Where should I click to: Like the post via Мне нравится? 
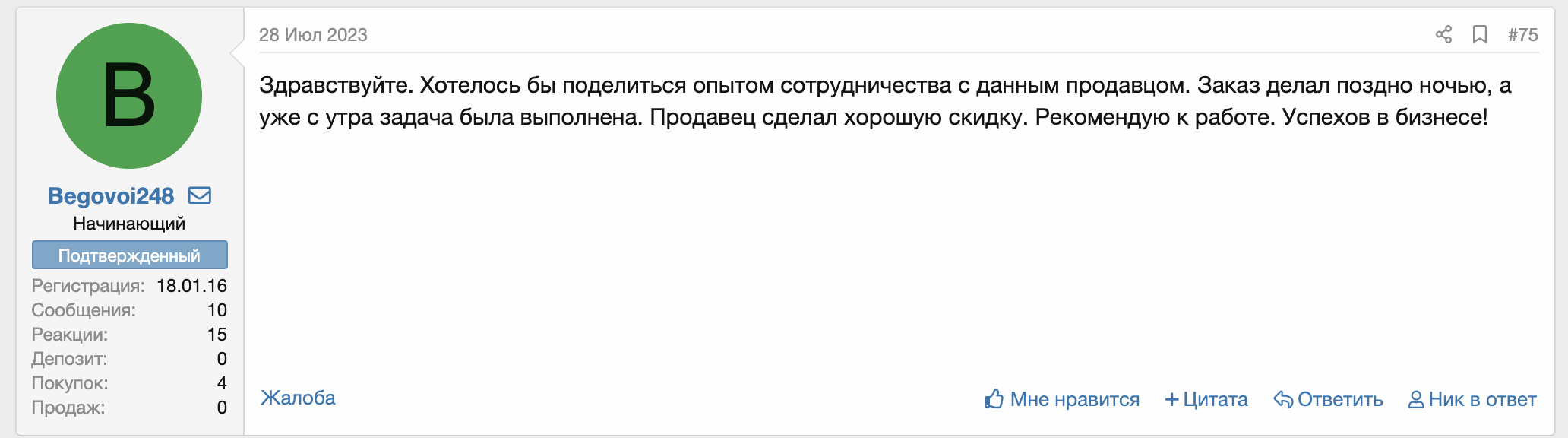[1062, 399]
